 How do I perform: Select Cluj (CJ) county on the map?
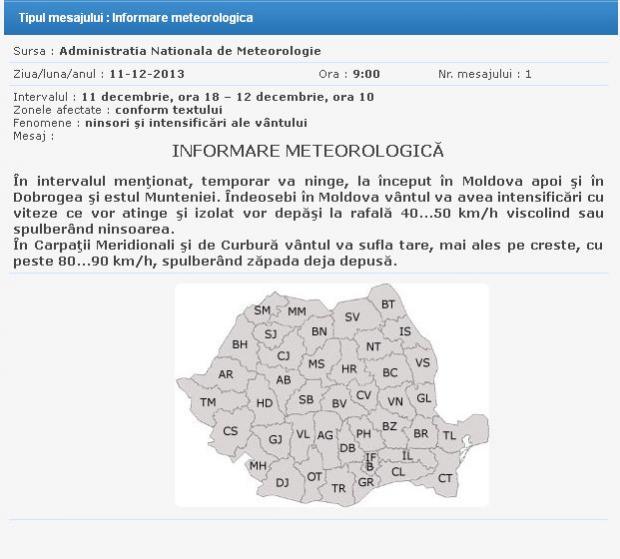click(283, 355)
